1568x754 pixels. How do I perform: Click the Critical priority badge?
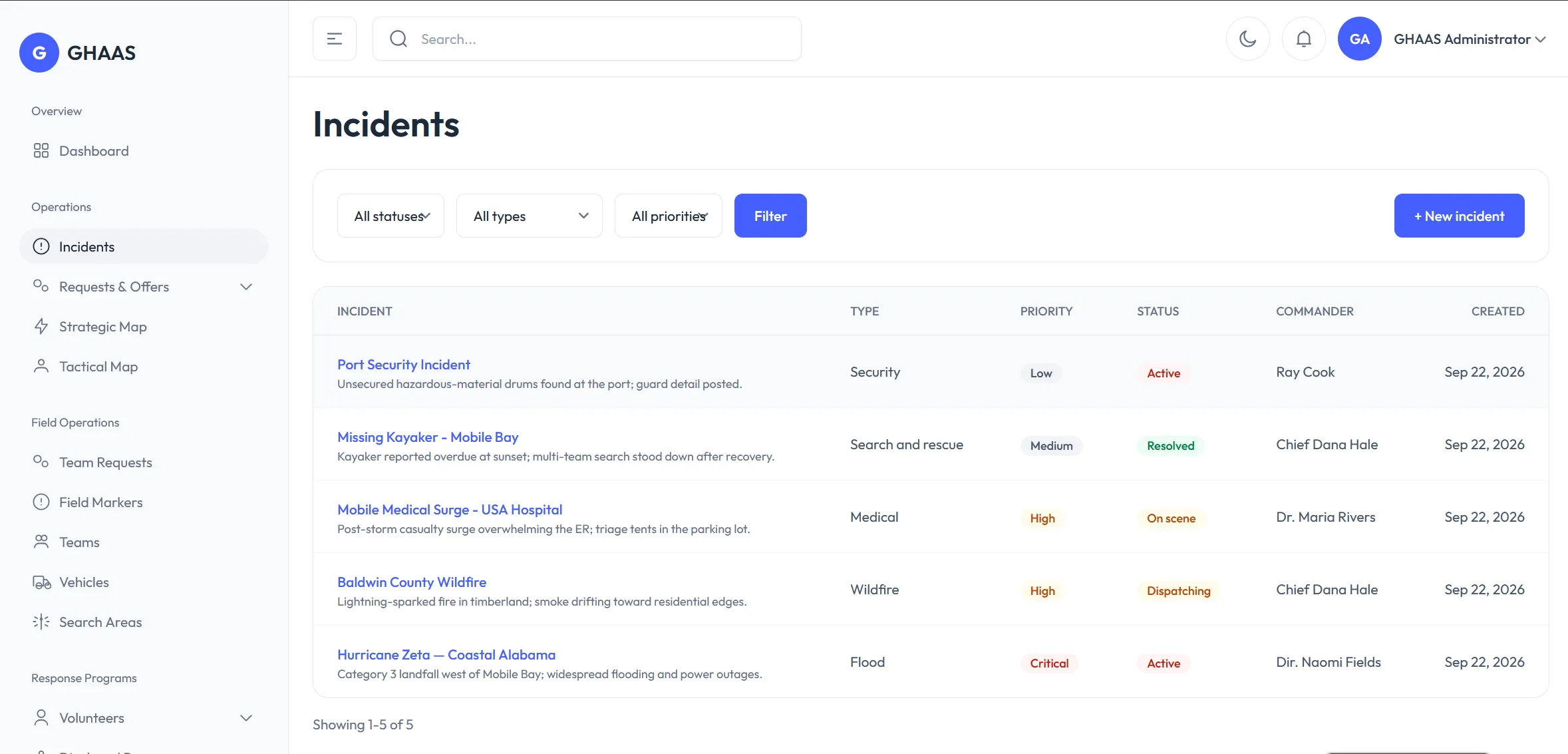click(1049, 663)
